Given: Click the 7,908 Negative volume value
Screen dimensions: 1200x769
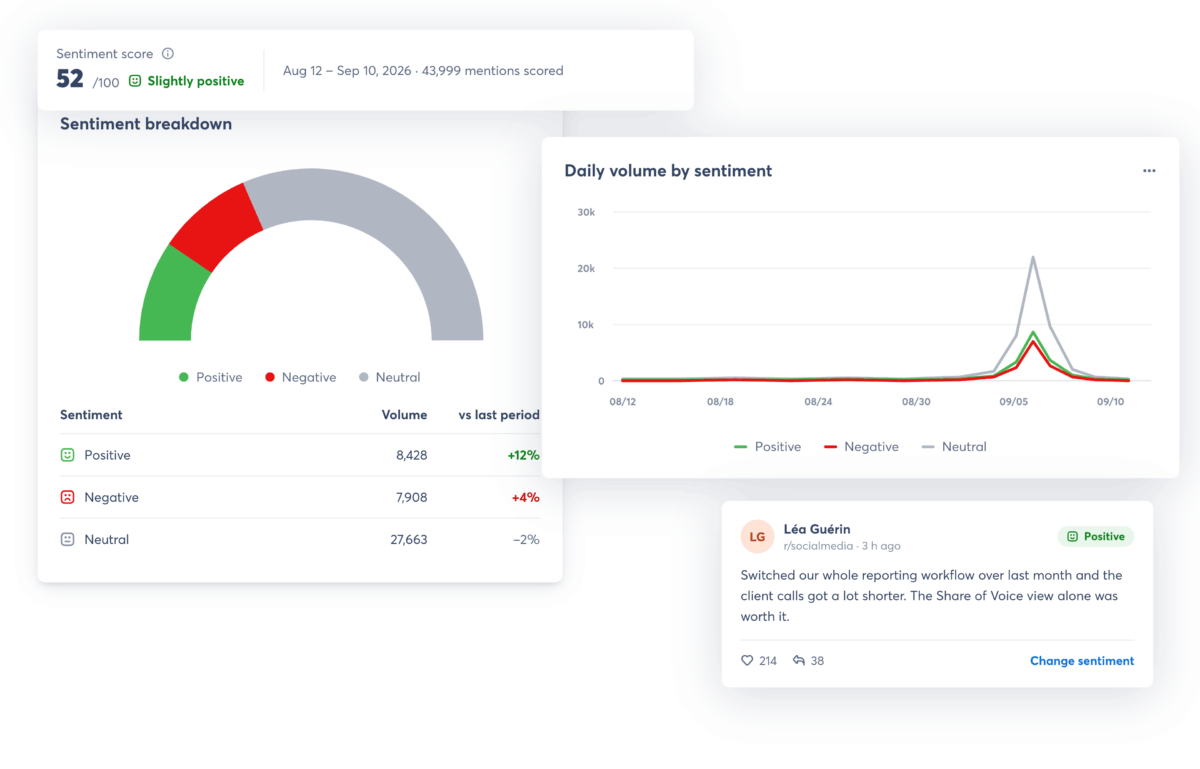Looking at the screenshot, I should click(x=411, y=497).
